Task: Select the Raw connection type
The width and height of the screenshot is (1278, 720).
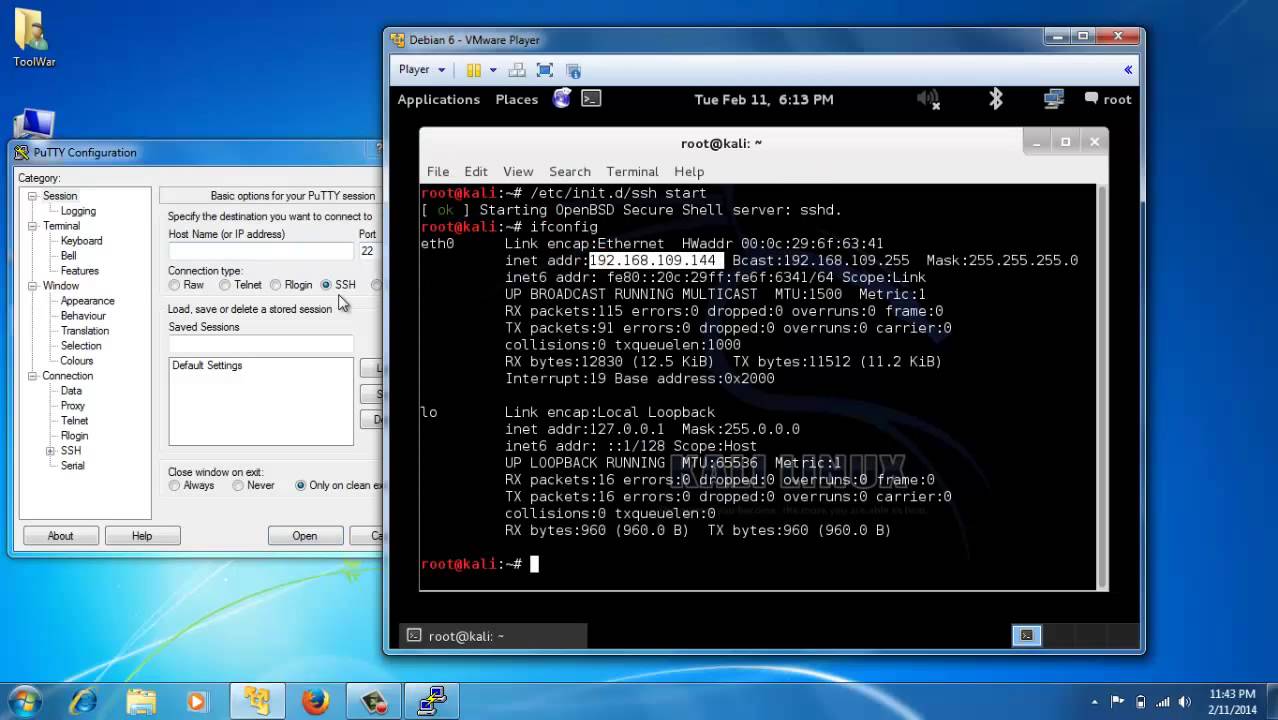Action: click(174, 285)
